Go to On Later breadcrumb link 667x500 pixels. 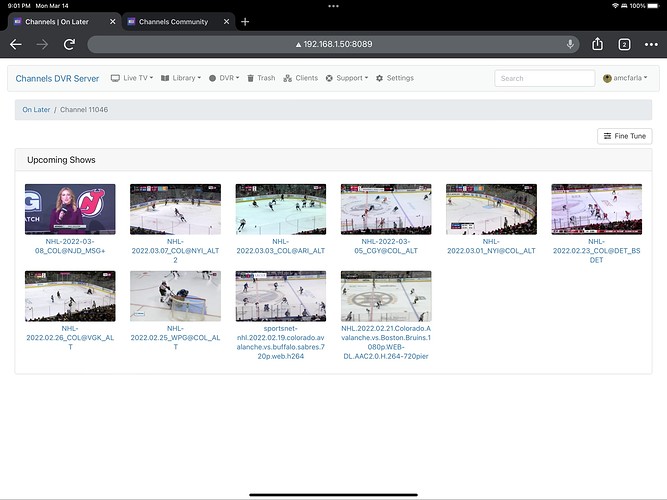(35, 110)
